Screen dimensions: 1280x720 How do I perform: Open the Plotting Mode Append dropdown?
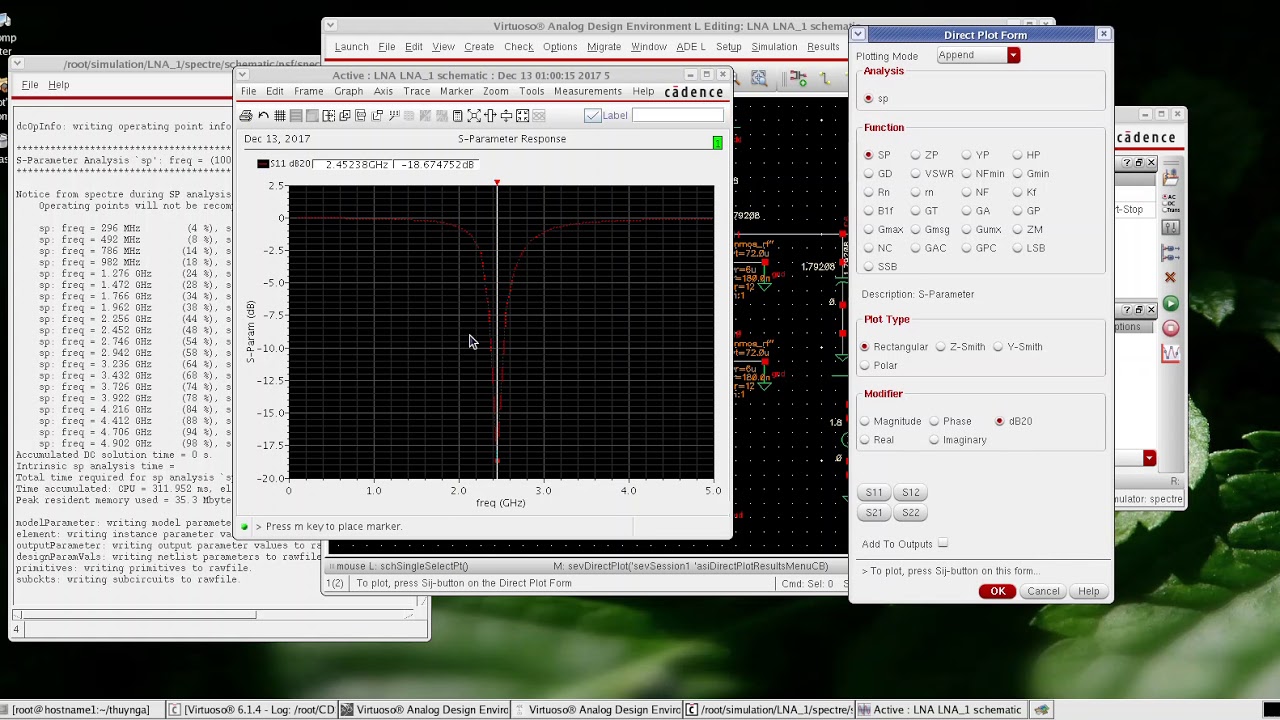(978, 56)
